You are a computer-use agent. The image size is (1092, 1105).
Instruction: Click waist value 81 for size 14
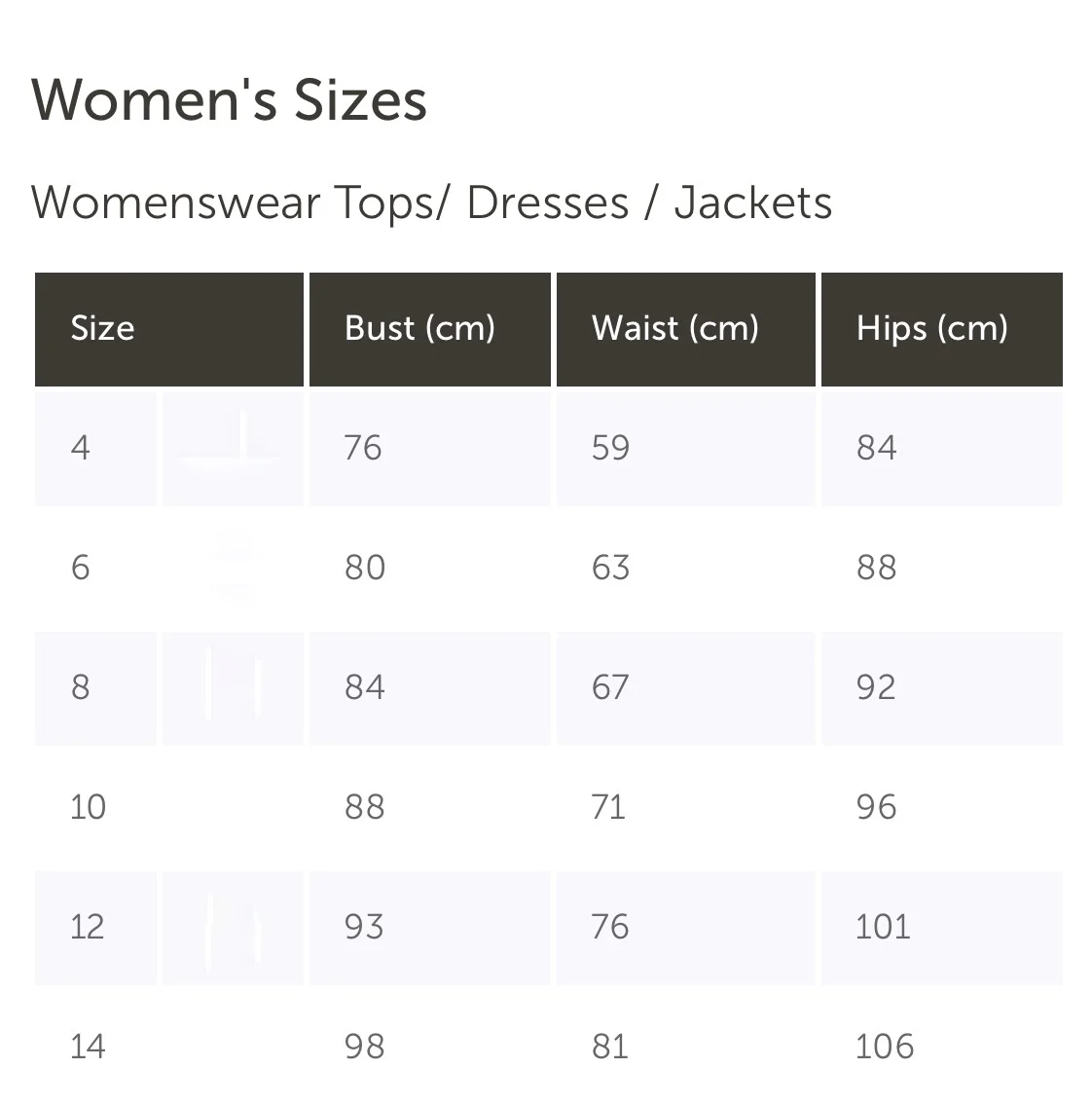610,1047
